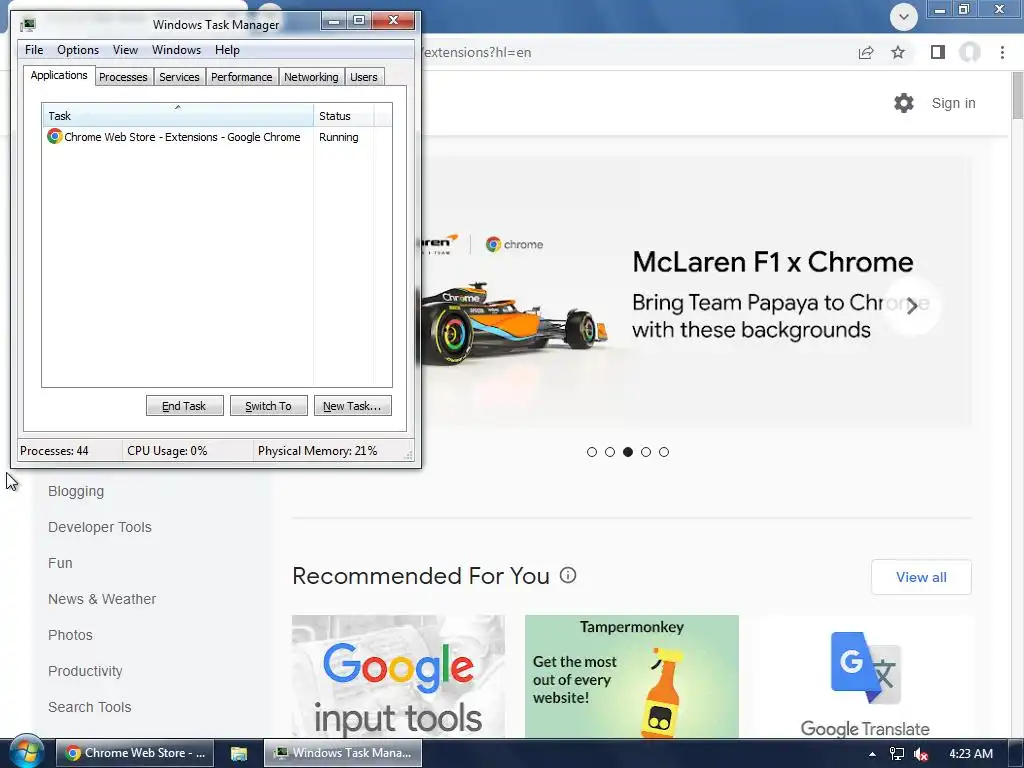Screen dimensions: 1024x768
Task: Open Chrome three-dot menu
Action: 1002,52
